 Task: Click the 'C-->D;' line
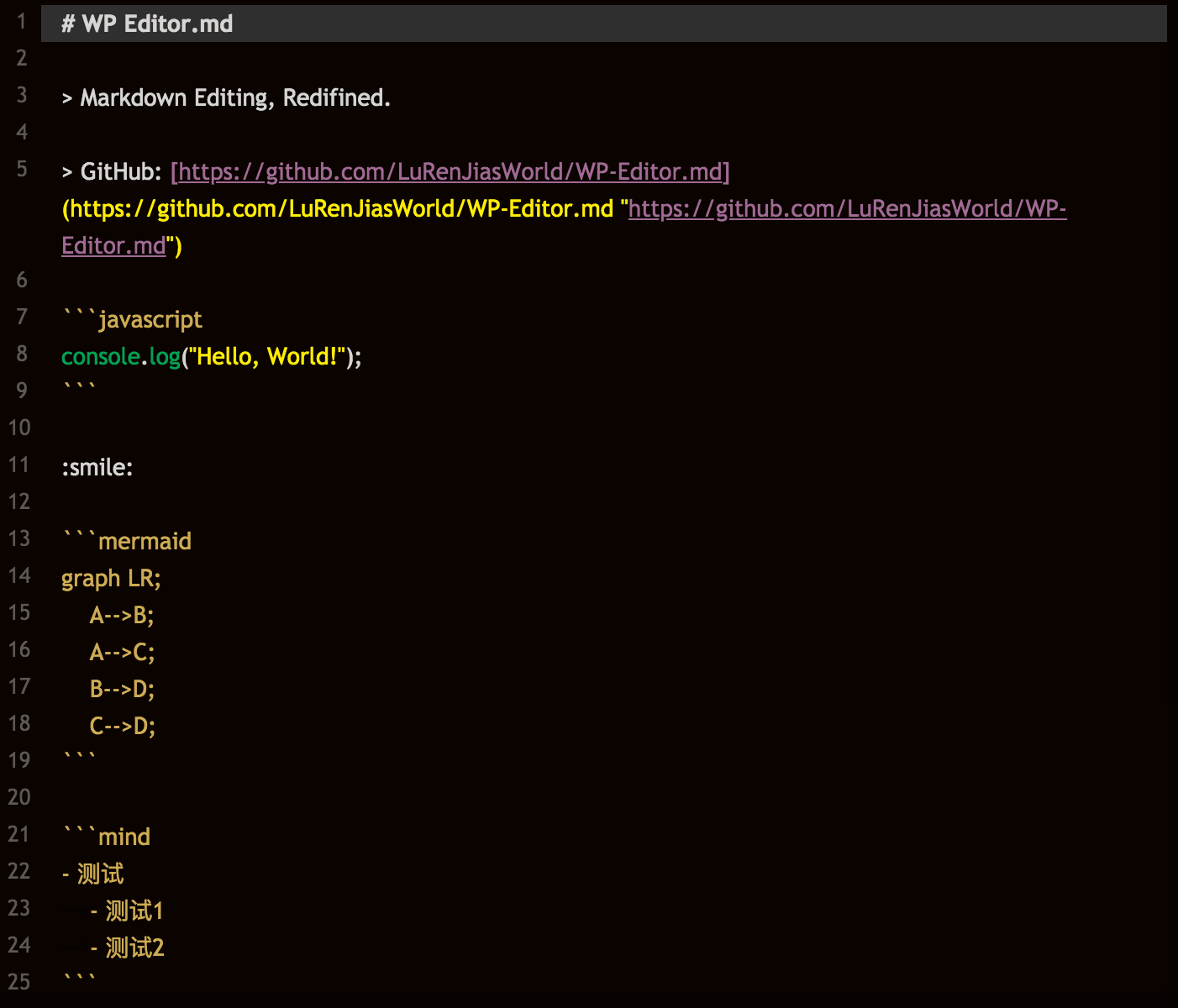click(x=122, y=727)
